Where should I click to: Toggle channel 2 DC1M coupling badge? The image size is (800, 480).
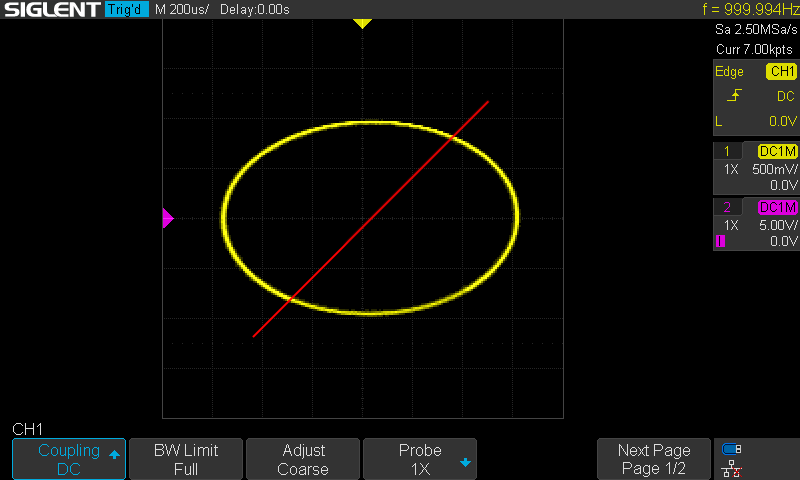click(x=778, y=207)
